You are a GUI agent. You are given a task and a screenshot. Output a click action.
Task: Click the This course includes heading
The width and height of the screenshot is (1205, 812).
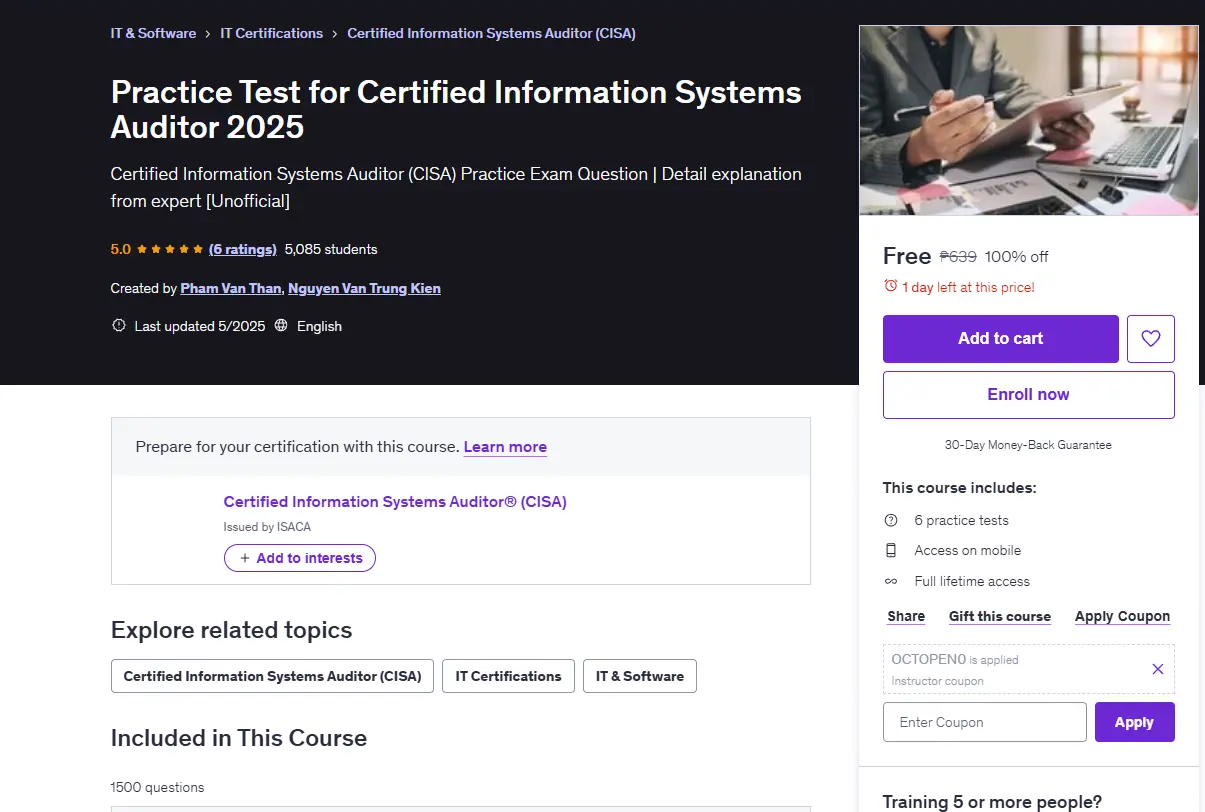point(960,488)
